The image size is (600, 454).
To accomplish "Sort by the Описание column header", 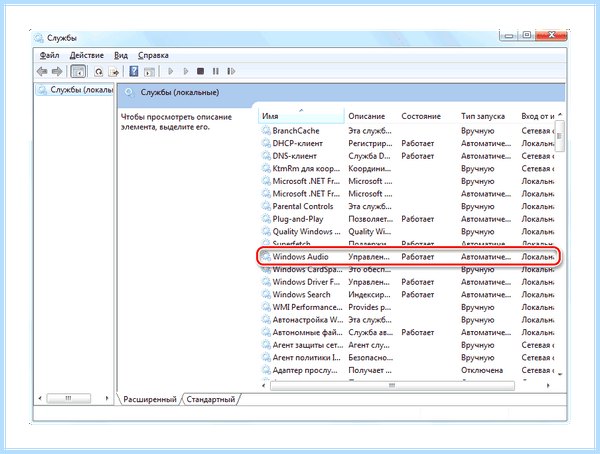I will click(367, 116).
